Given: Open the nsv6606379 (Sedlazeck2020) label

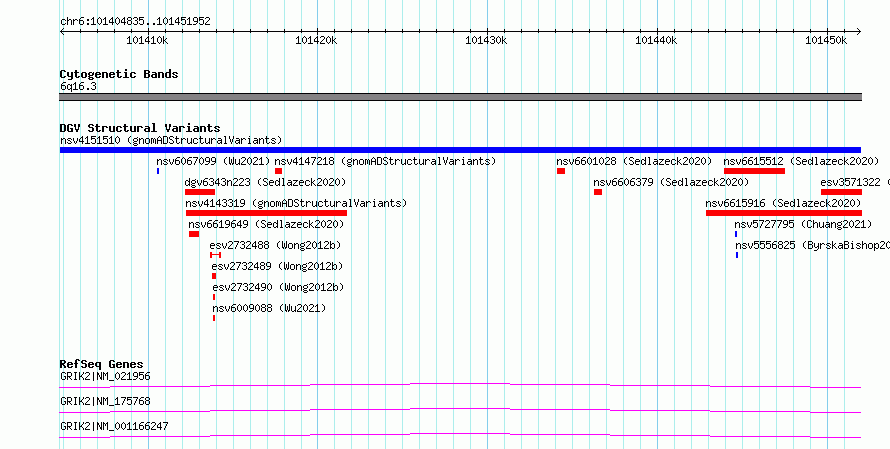Looking at the screenshot, I should click(671, 182).
